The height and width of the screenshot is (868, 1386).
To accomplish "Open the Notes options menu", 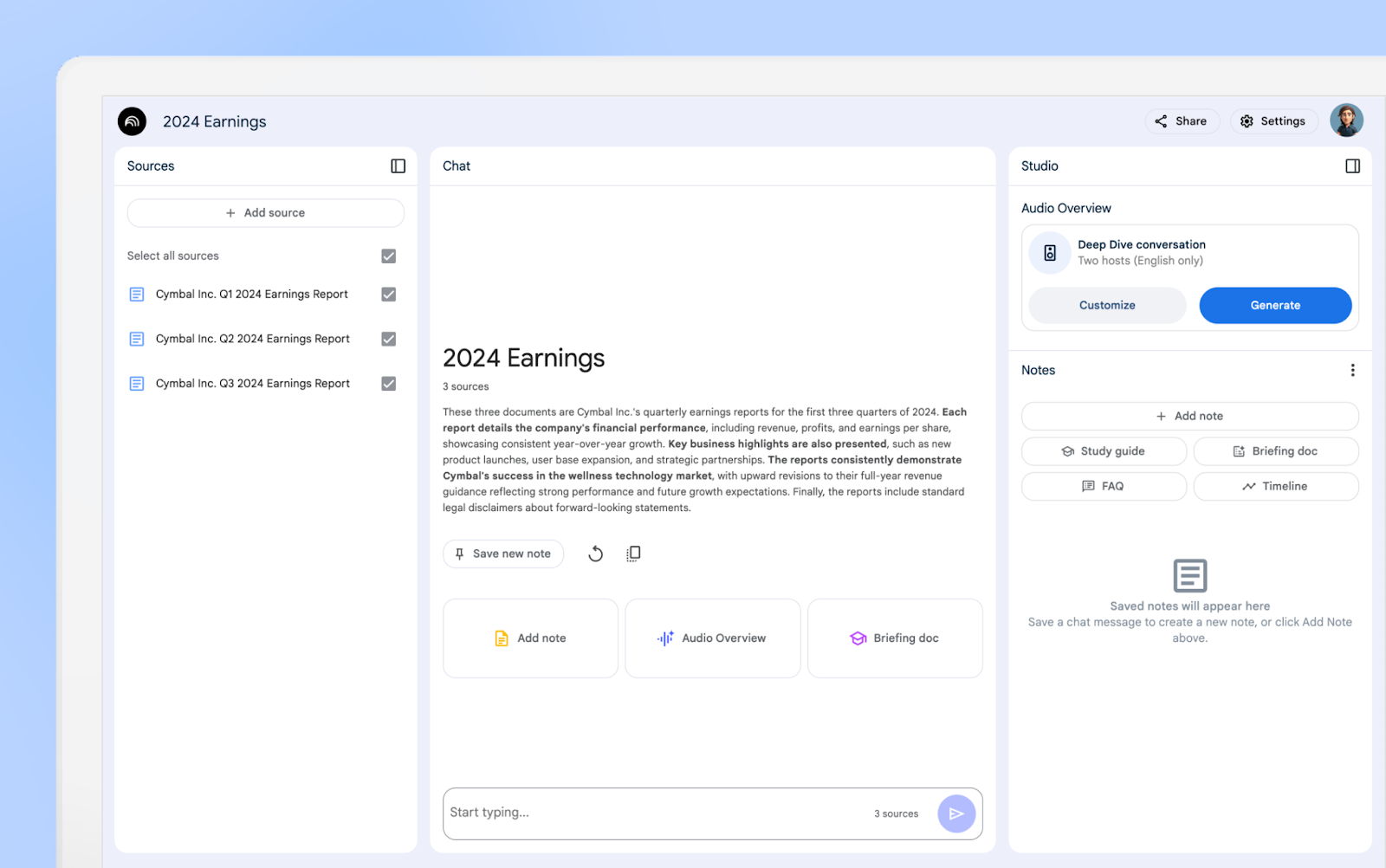I will click(1352, 370).
